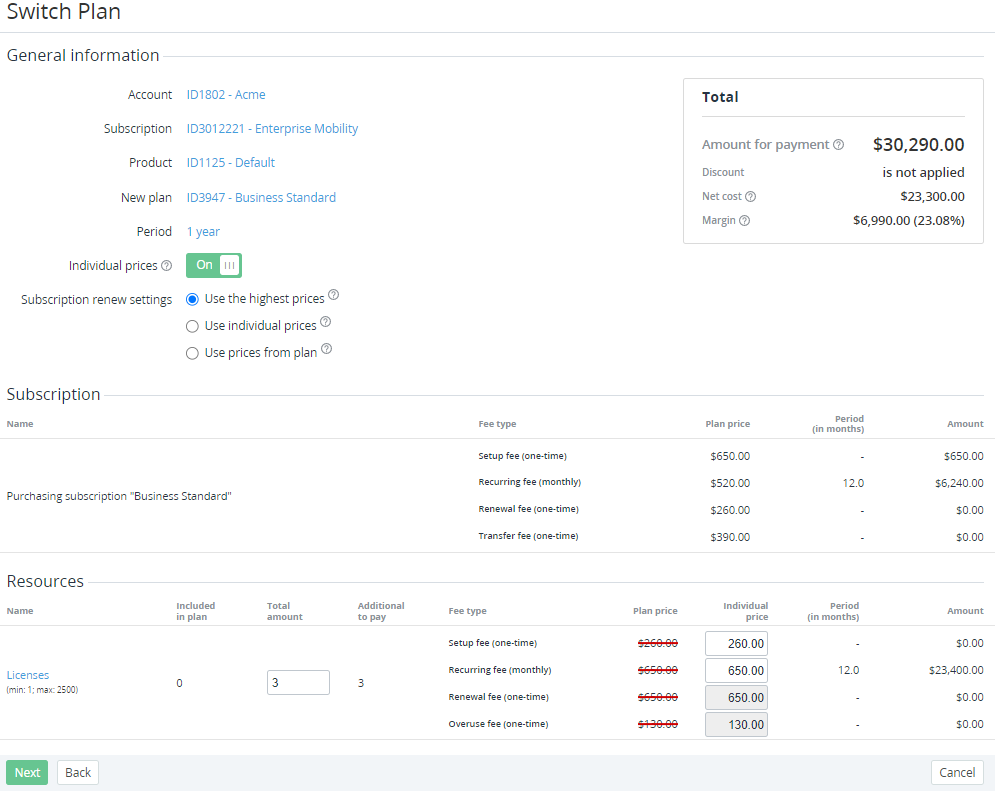This screenshot has height=791, width=995.
Task: Click help icon beside Amount for payment
Action: 839,145
